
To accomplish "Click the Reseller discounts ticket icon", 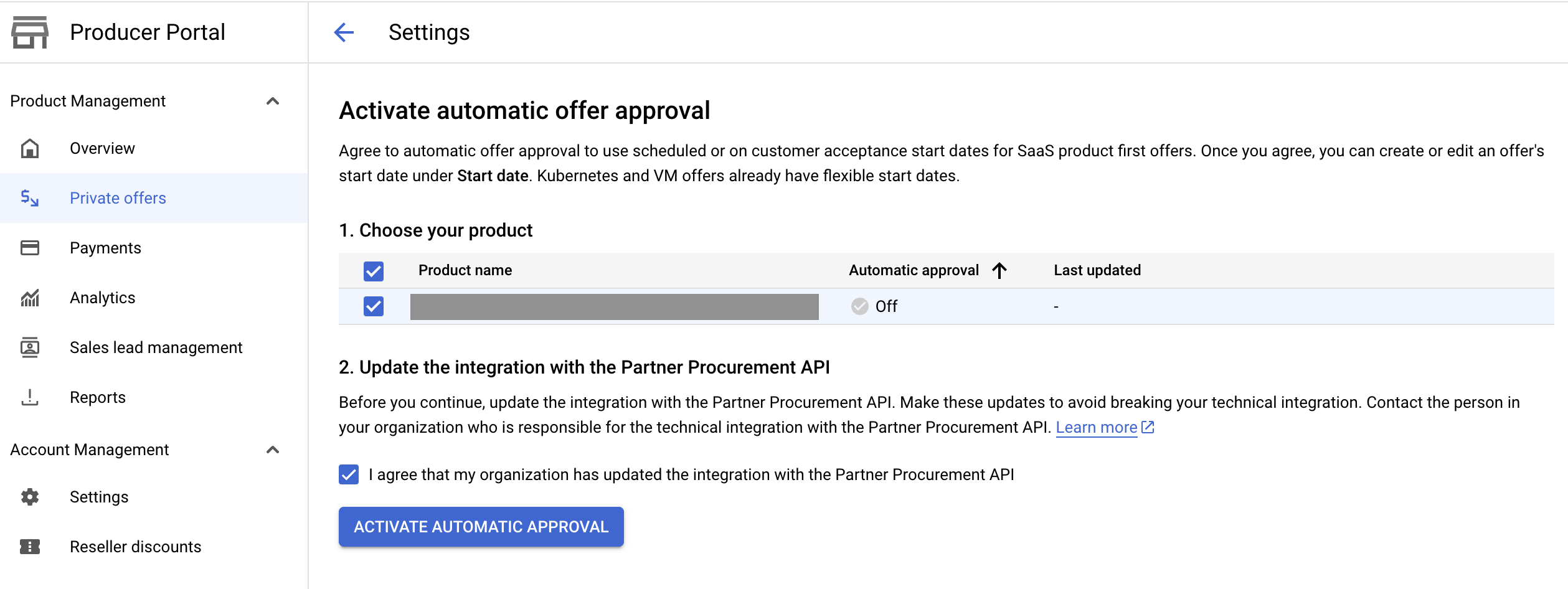I will click(x=30, y=547).
